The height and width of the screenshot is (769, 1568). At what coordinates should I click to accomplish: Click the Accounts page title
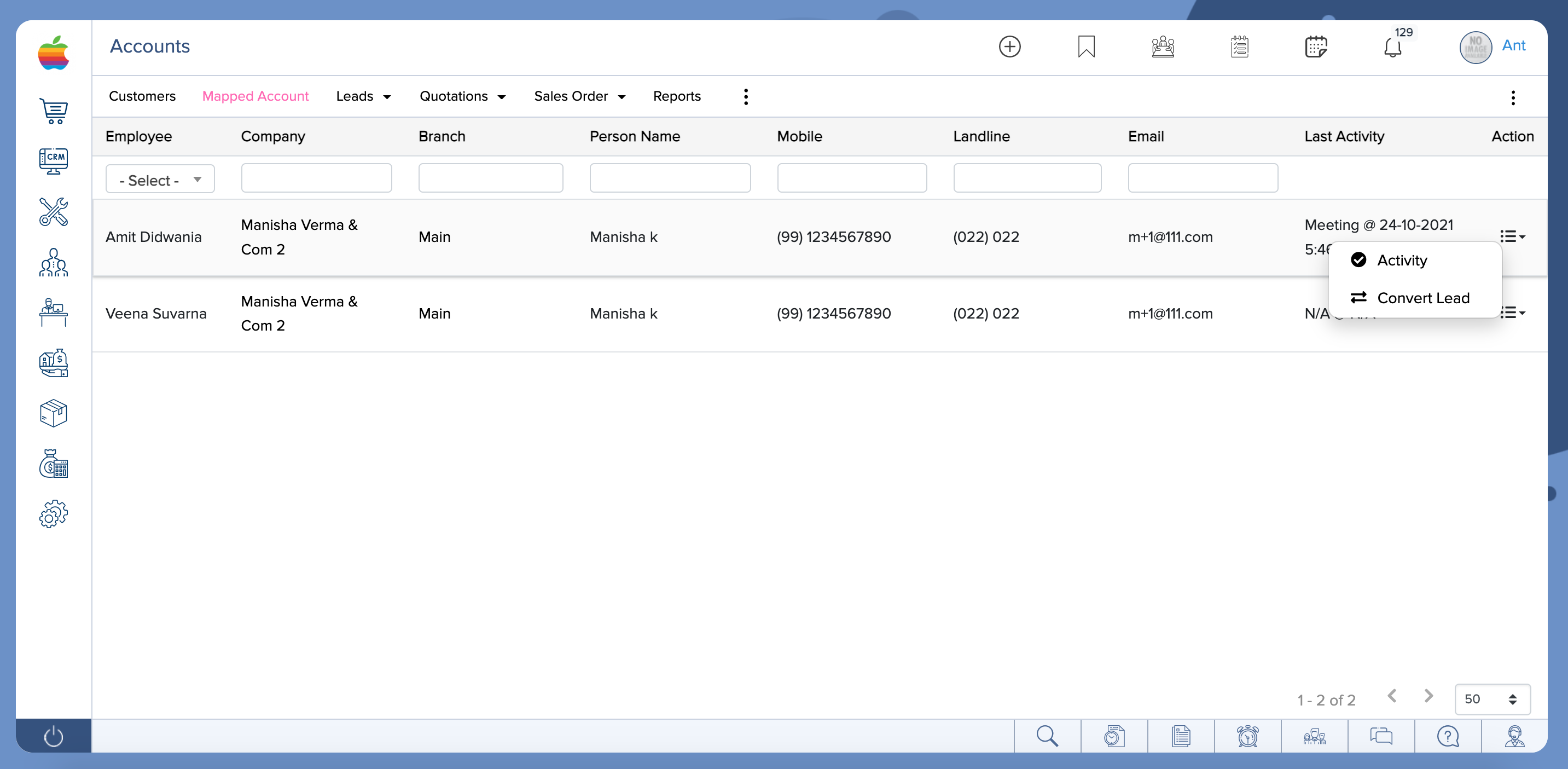tap(150, 45)
